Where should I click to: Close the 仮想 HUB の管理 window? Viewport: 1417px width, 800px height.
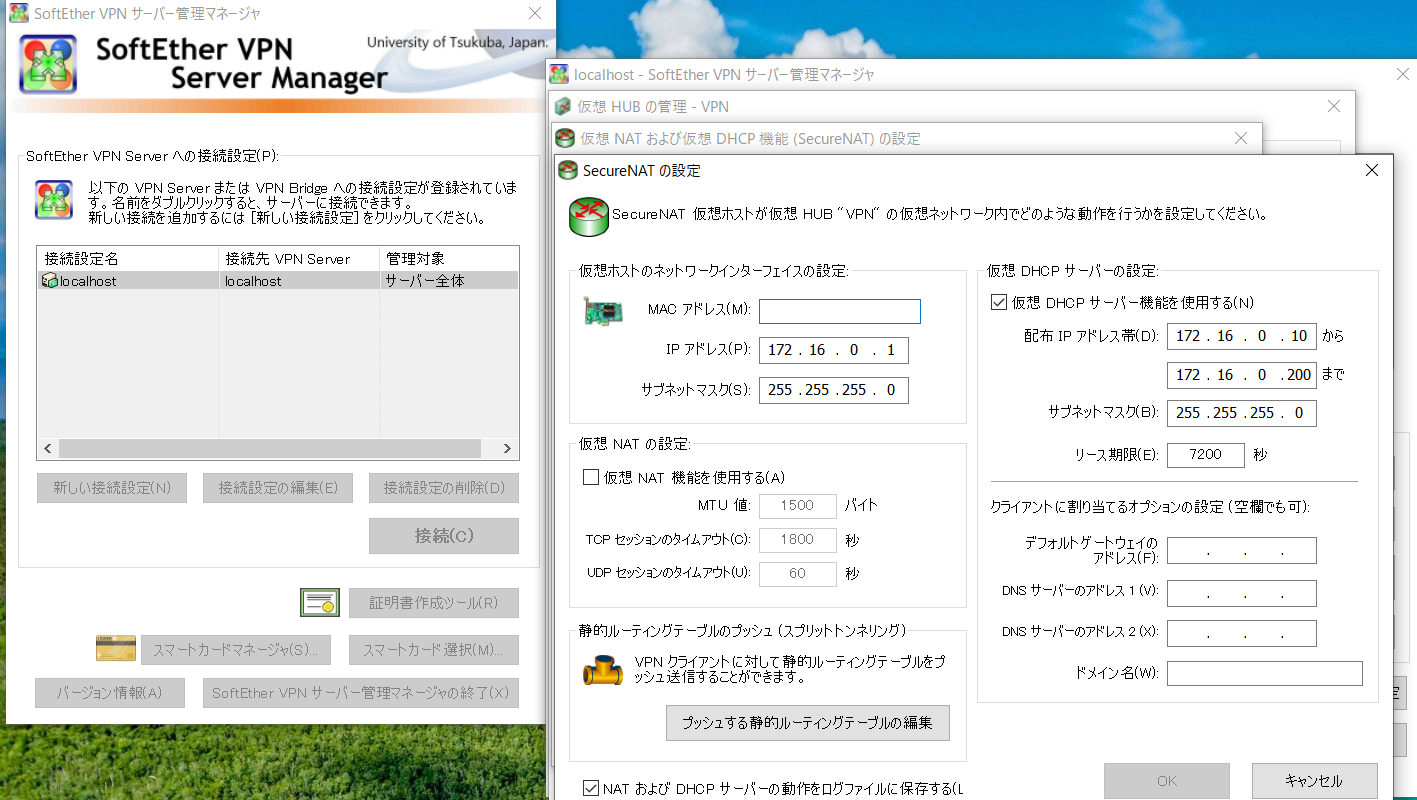coord(1333,106)
